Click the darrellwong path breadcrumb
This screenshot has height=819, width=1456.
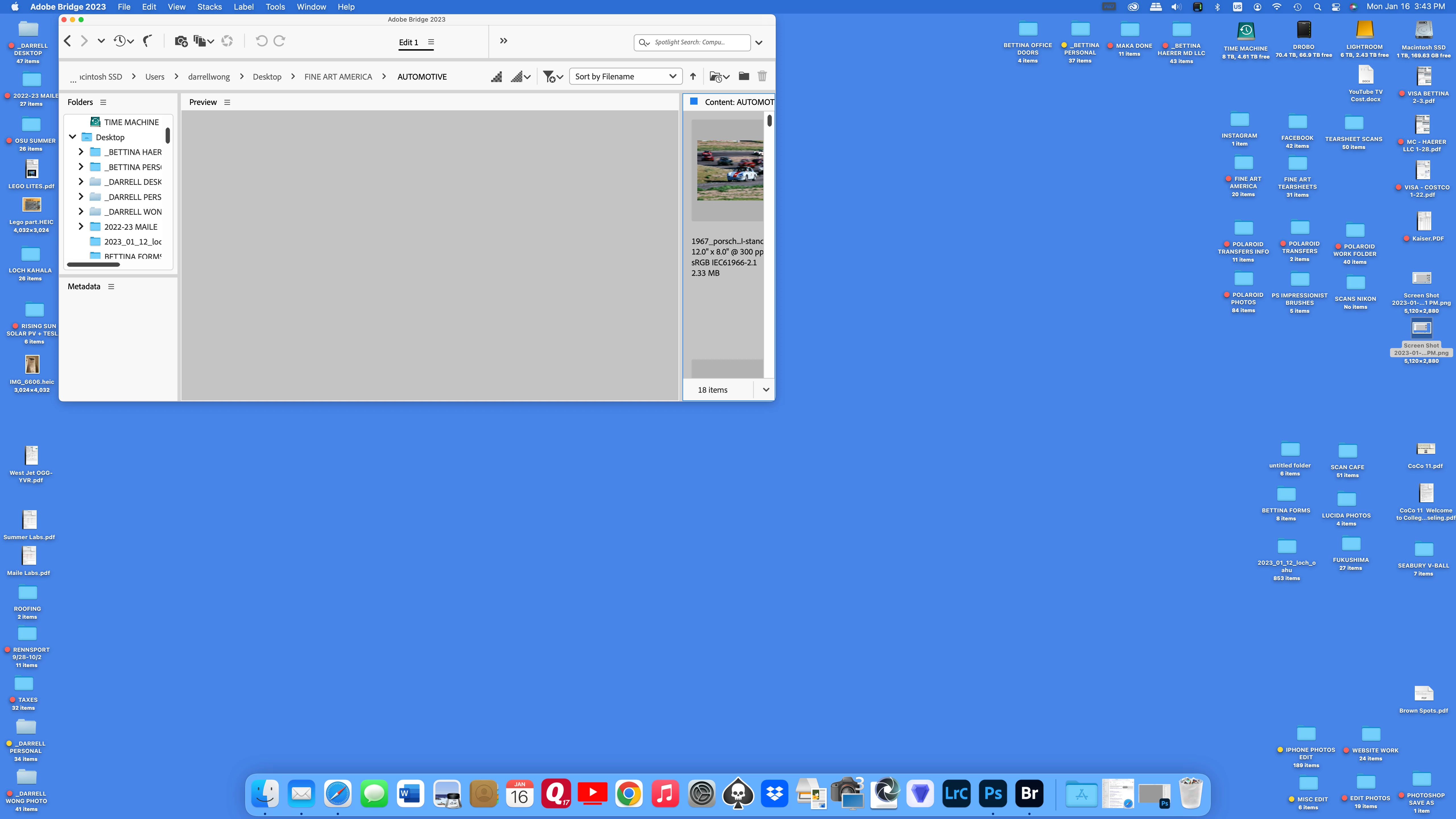click(208, 77)
